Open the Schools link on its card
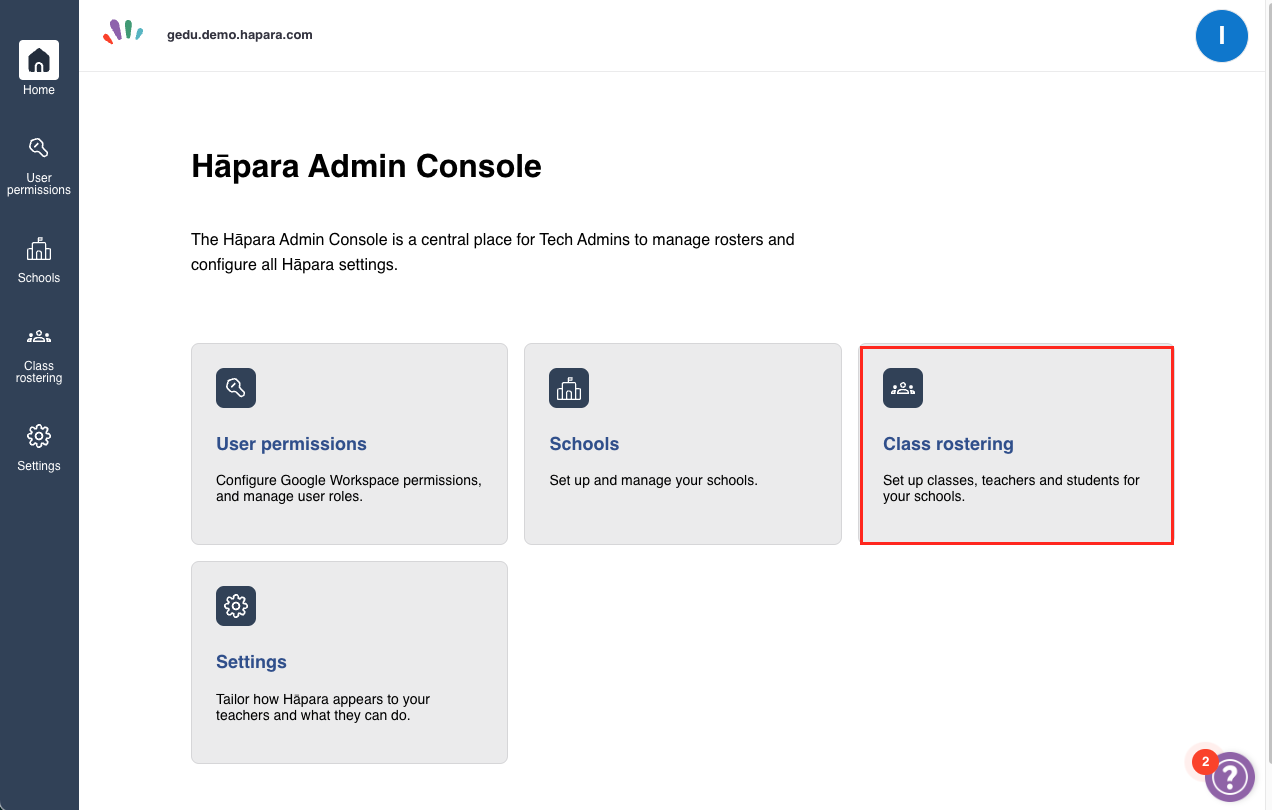 click(x=584, y=443)
